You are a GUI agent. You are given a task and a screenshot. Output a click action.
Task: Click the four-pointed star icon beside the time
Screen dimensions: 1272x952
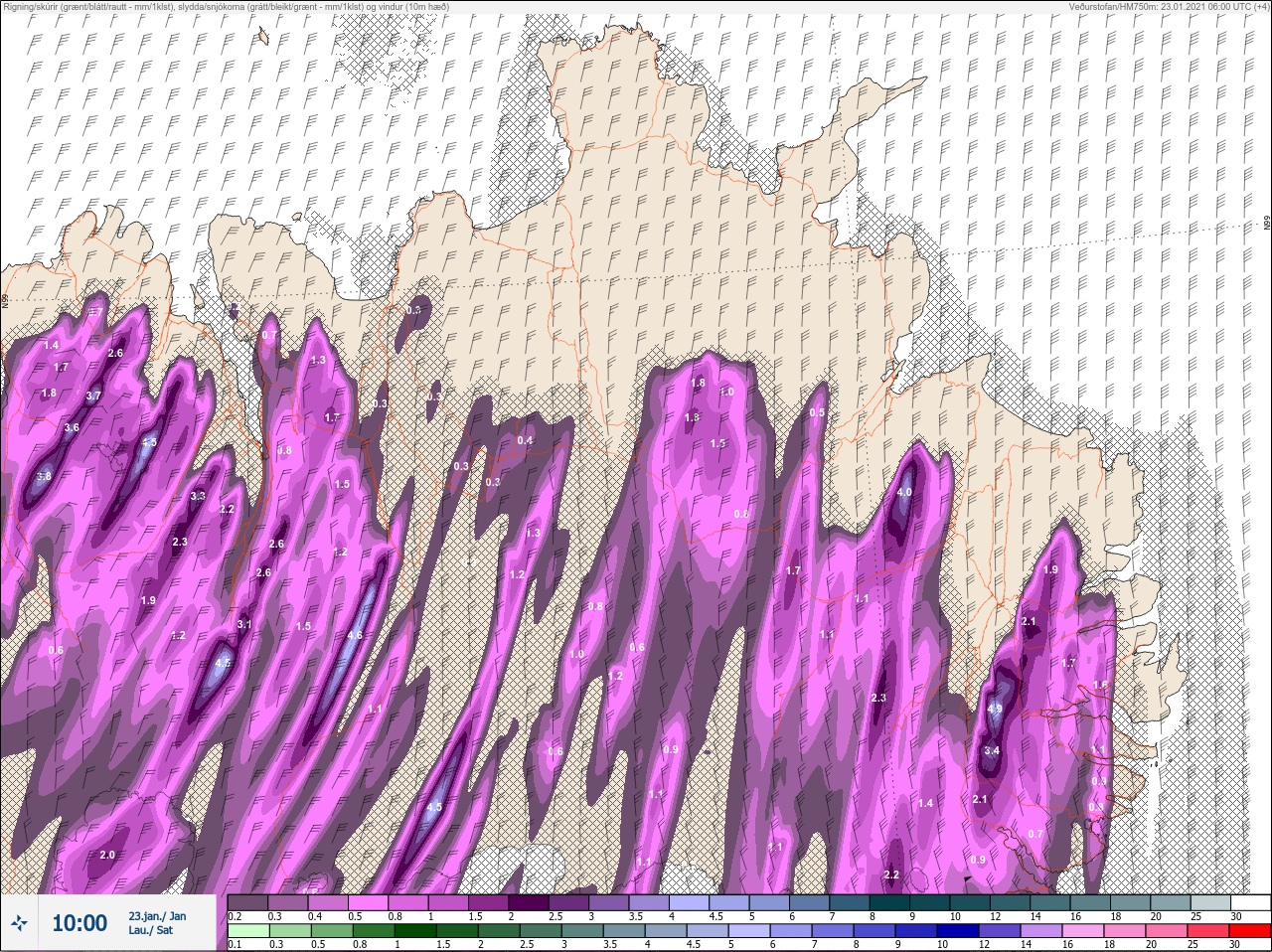click(20, 923)
